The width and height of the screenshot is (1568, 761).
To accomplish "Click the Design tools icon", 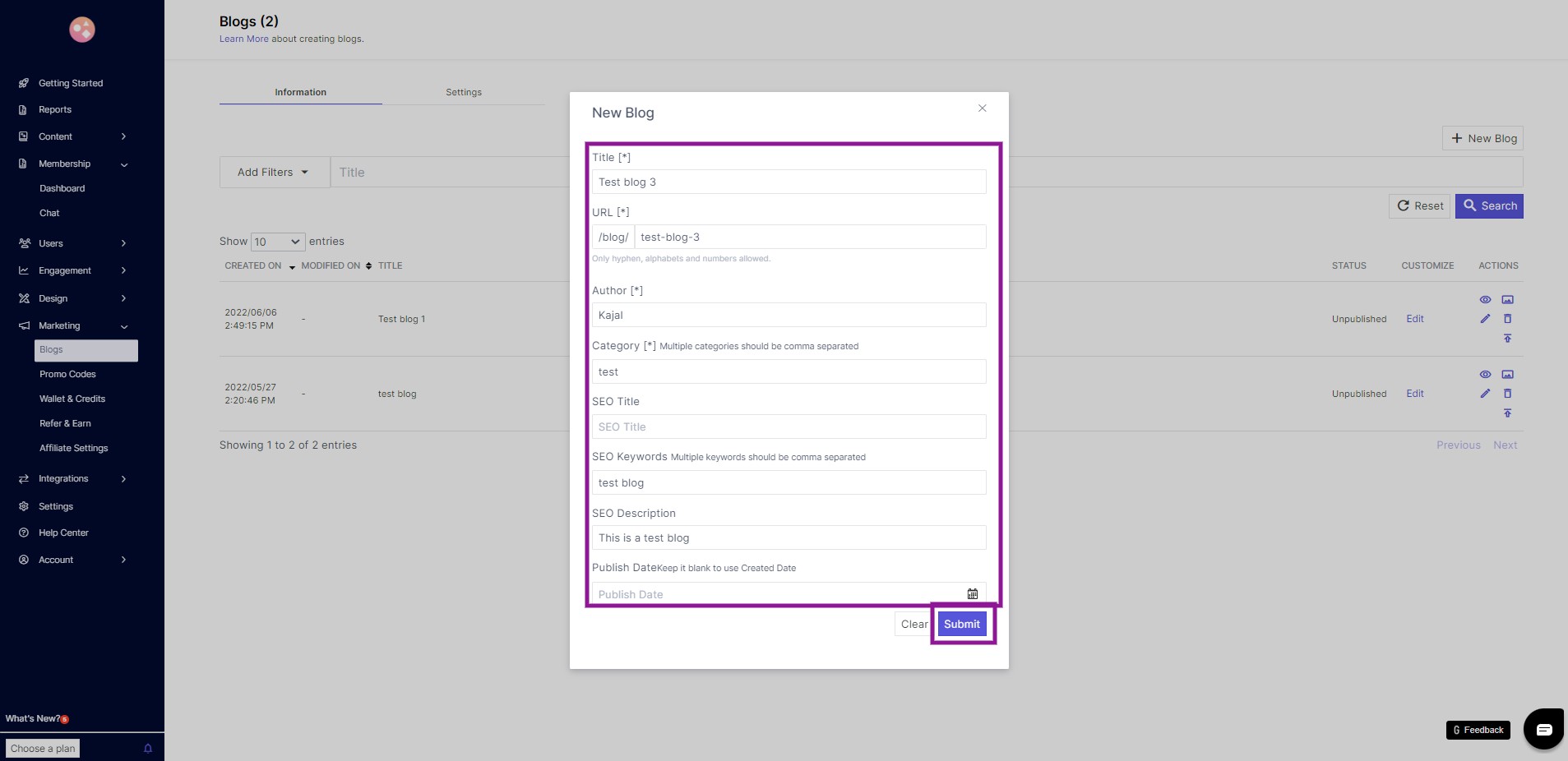I will pos(24,298).
